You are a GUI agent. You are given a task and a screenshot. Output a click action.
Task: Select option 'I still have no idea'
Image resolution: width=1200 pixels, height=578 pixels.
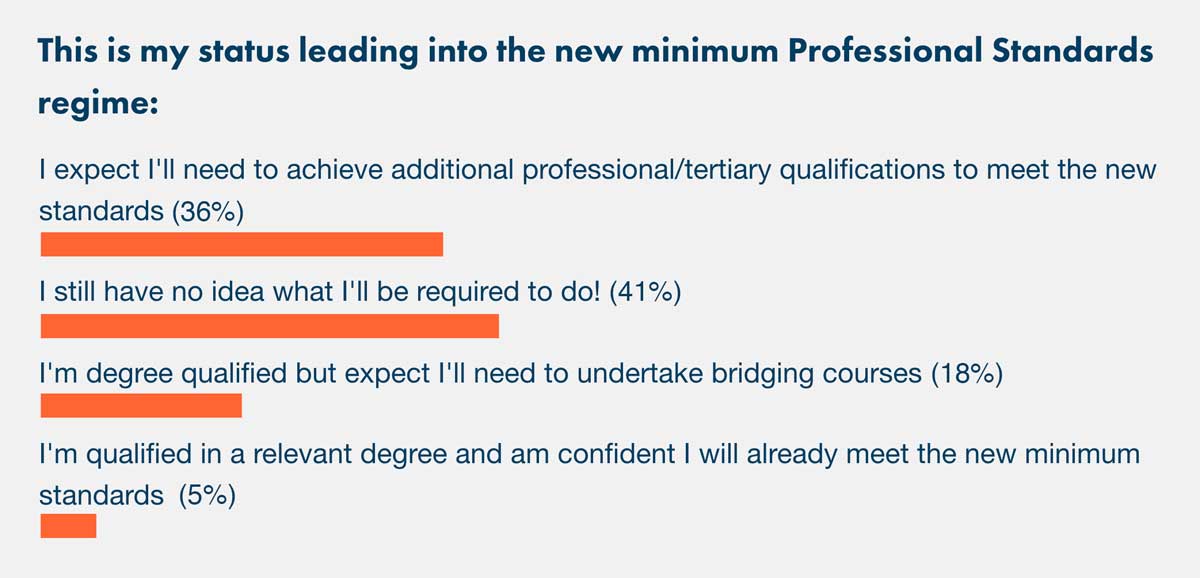pos(360,293)
